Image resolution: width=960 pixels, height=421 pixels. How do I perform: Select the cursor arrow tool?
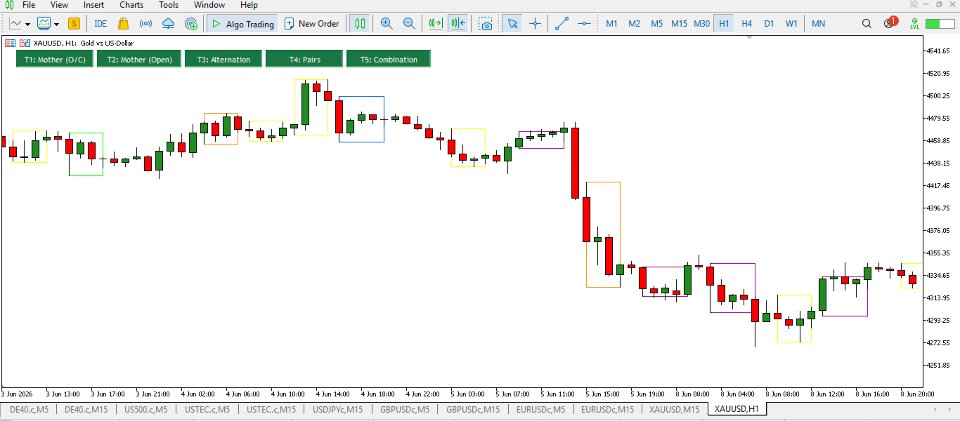[x=512, y=24]
